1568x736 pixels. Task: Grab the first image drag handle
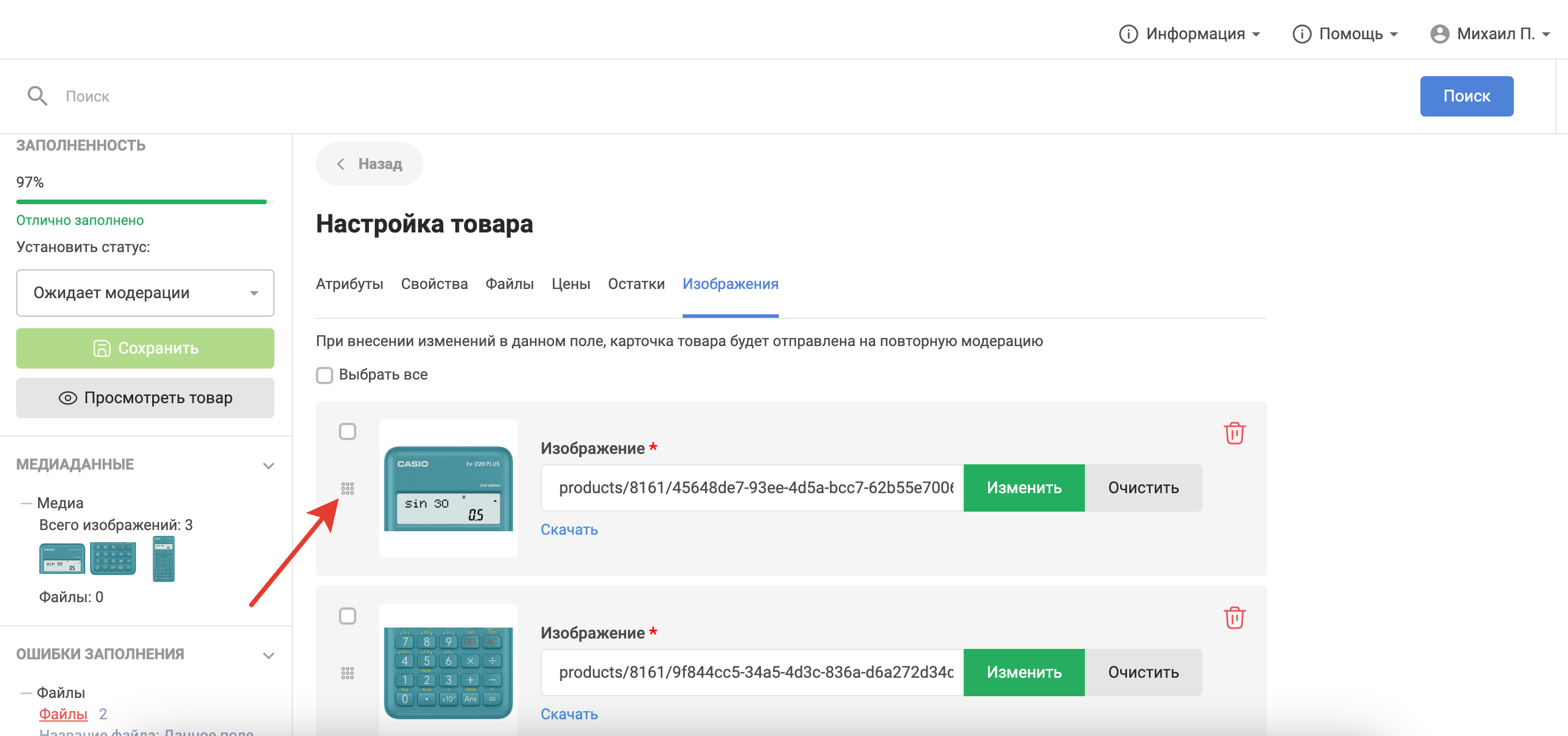[347, 489]
